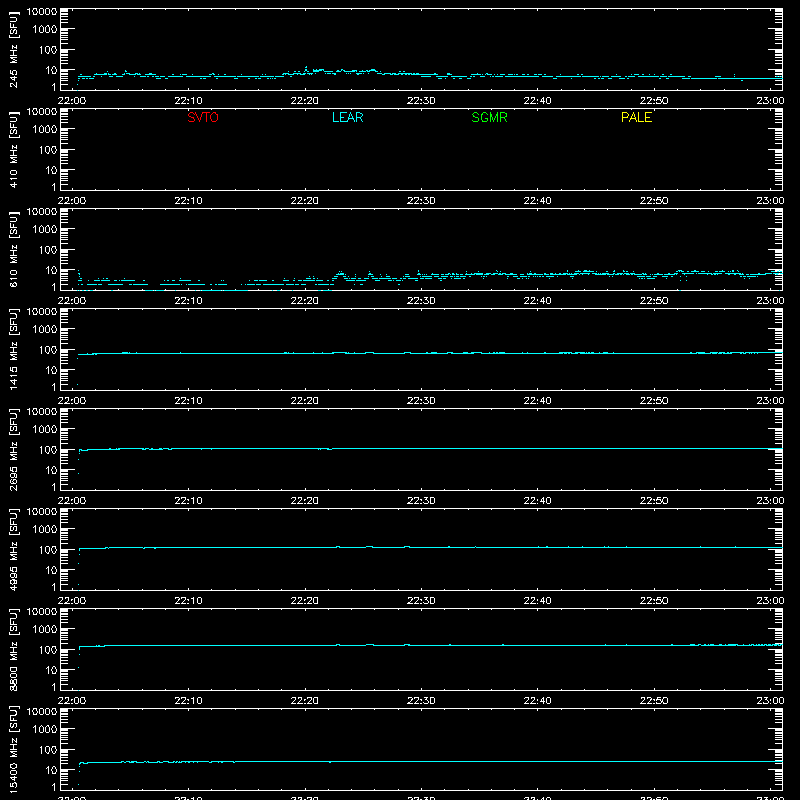
Task: Click the 10000 tick value on 8800 MHz plot
Action: point(42,612)
